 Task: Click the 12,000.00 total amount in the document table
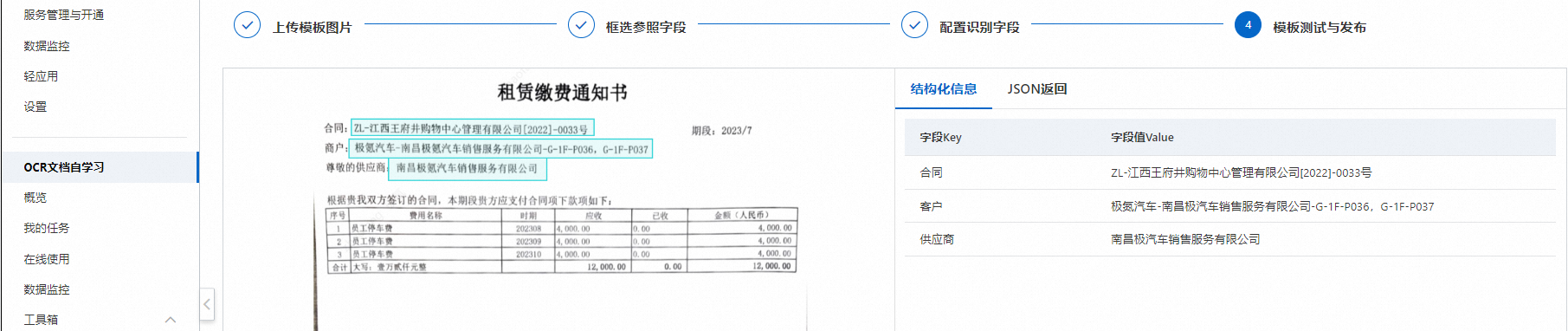tap(771, 266)
